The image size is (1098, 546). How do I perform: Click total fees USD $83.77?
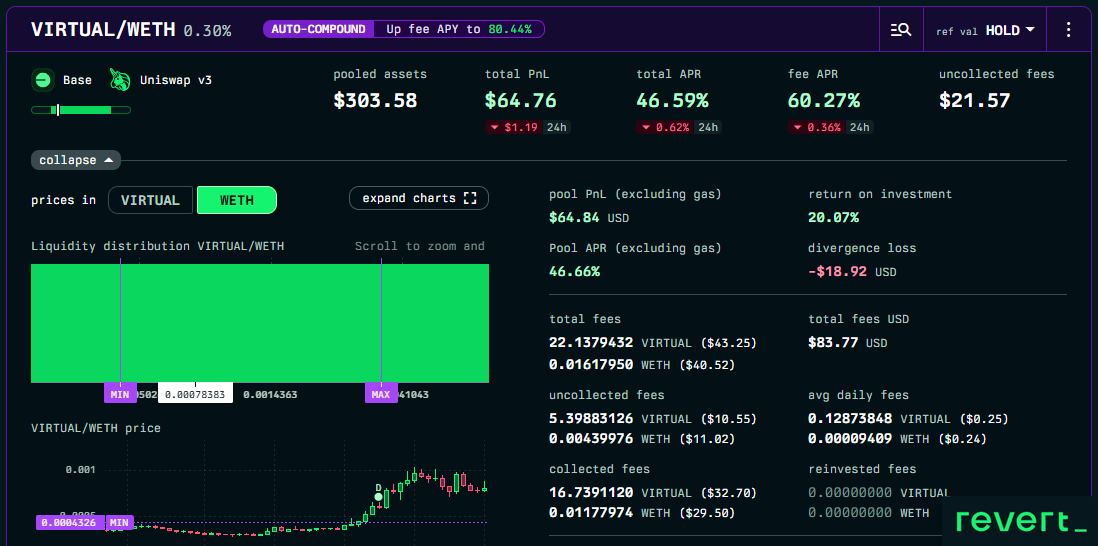pyautogui.click(x=848, y=343)
